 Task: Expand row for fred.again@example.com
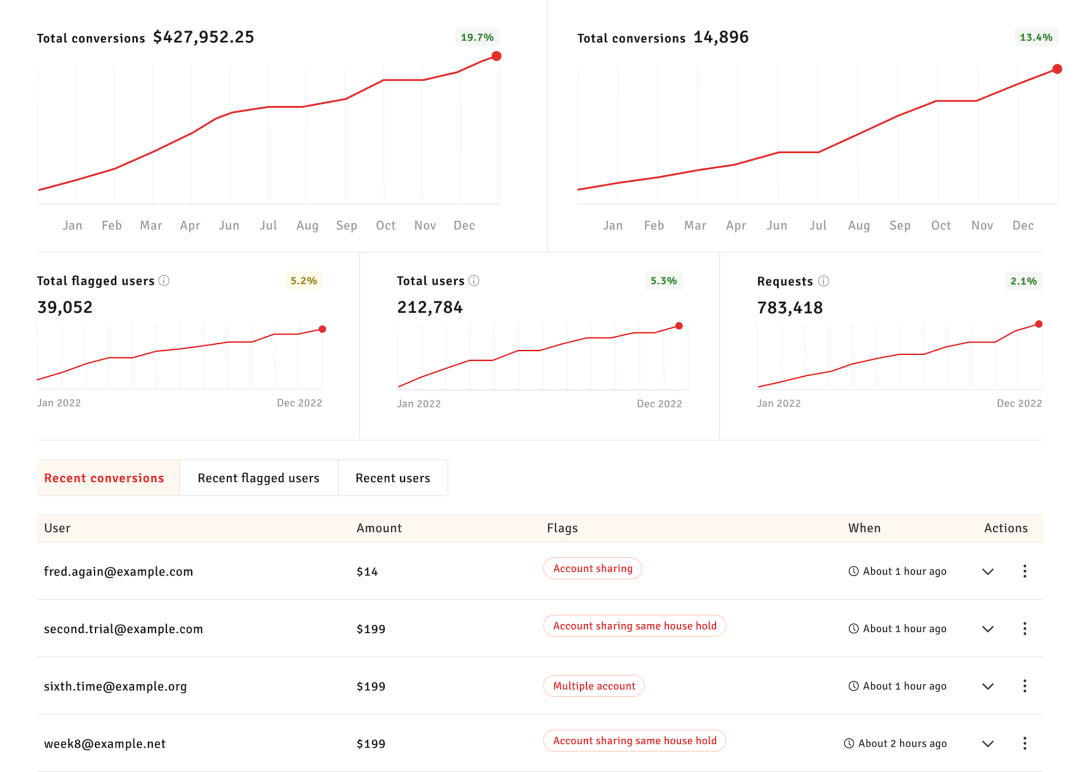pos(988,572)
